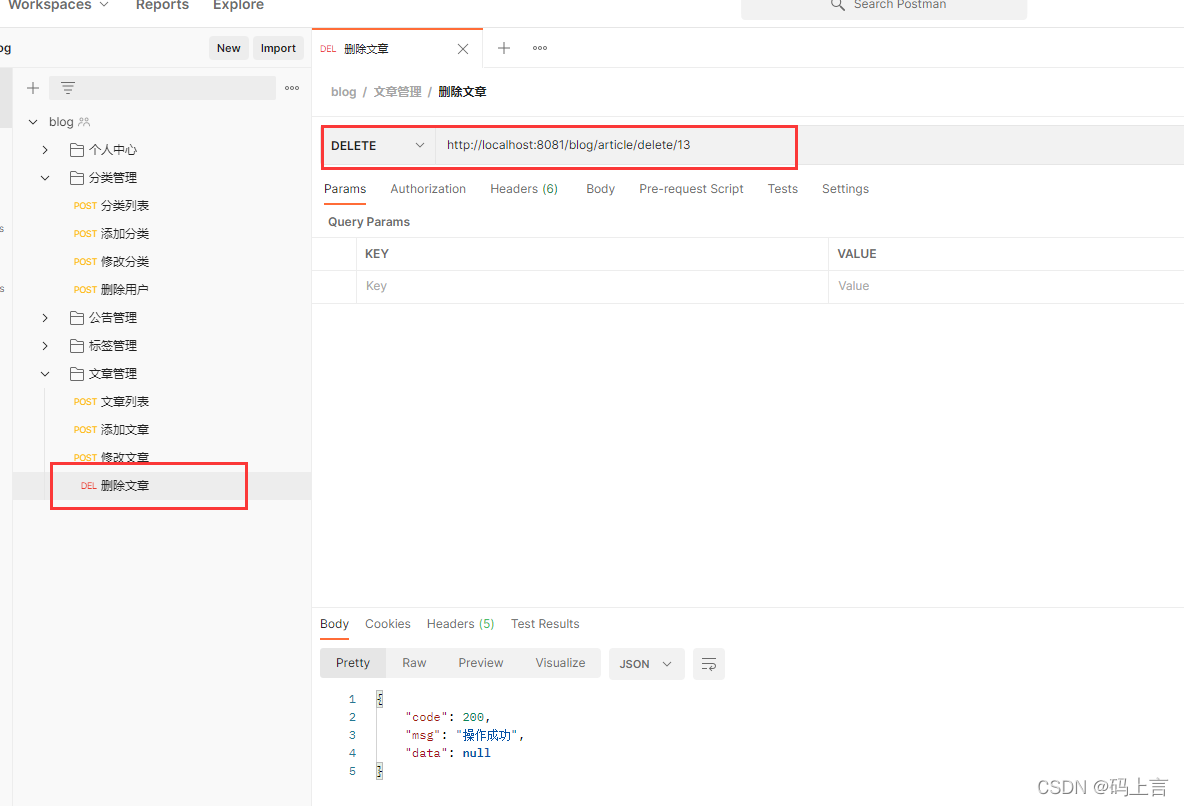Click the "操作成功" msg value
Image resolution: width=1184 pixels, height=806 pixels.
coord(487,735)
